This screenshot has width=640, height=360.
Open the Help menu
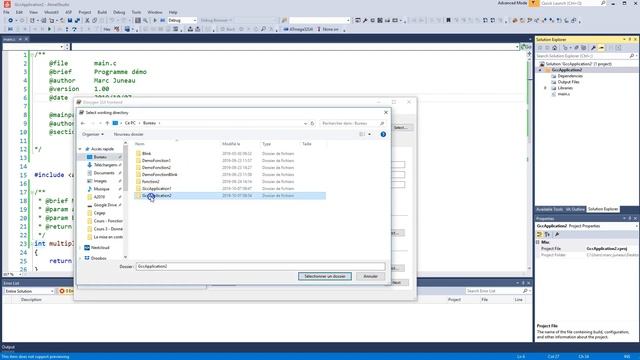(173, 12)
